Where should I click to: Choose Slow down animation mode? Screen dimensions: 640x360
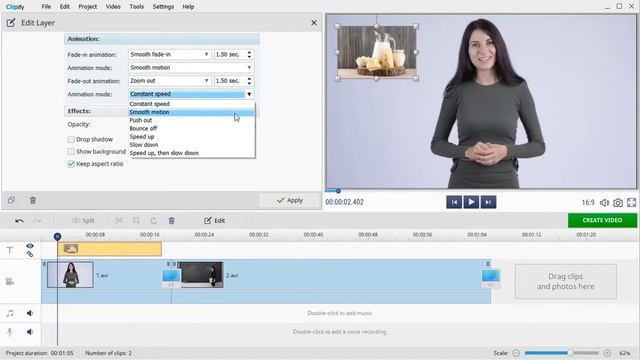pyautogui.click(x=192, y=145)
